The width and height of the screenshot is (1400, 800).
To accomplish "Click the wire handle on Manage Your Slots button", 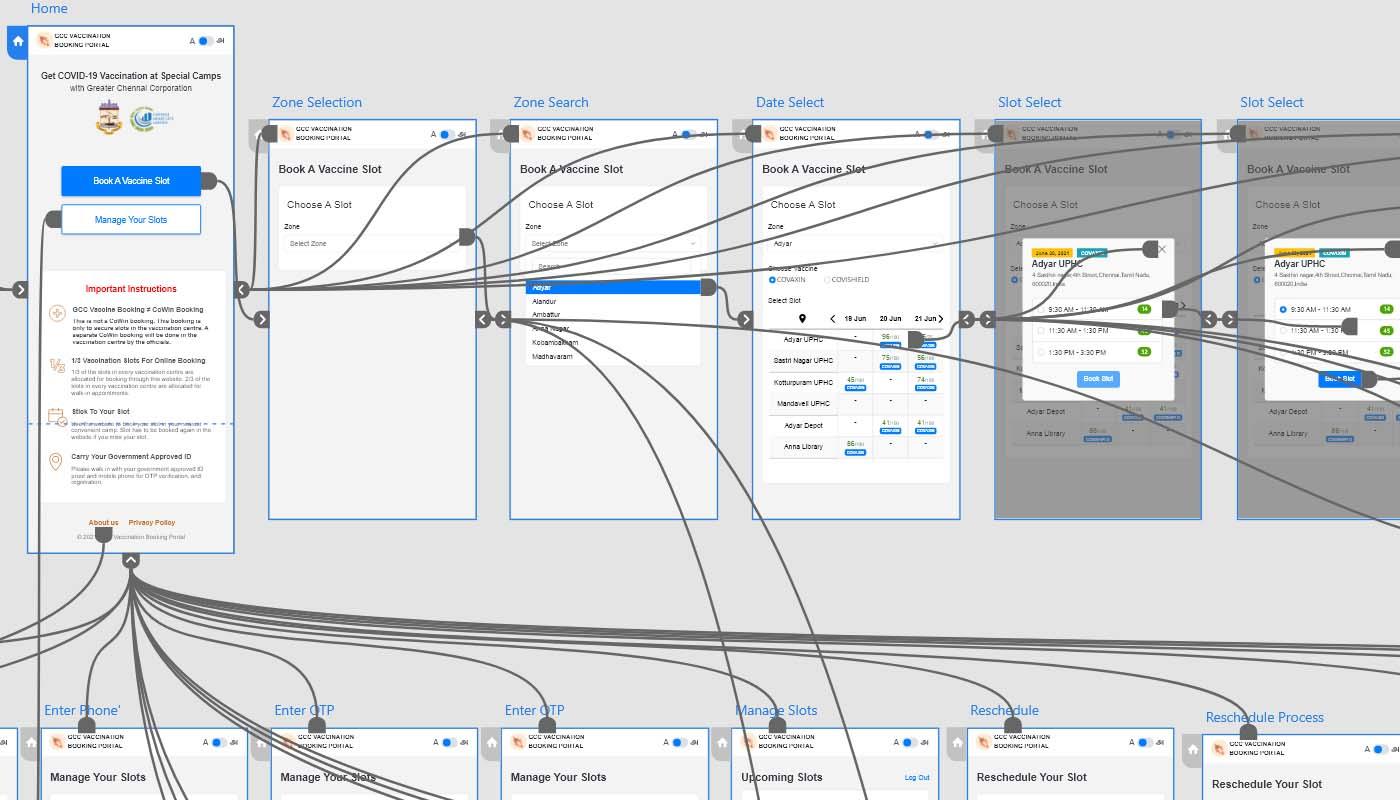I will (x=53, y=219).
